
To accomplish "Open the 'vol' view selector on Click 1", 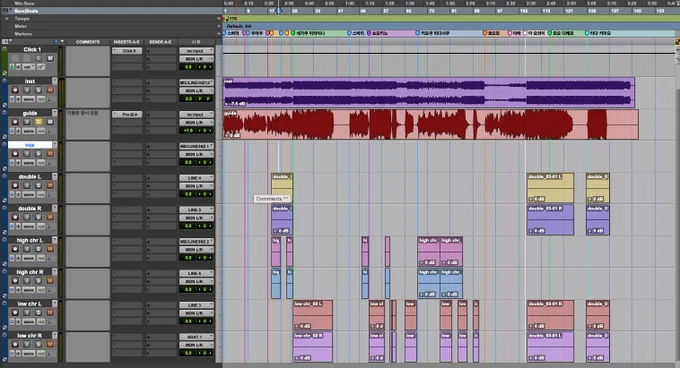I will [29, 67].
